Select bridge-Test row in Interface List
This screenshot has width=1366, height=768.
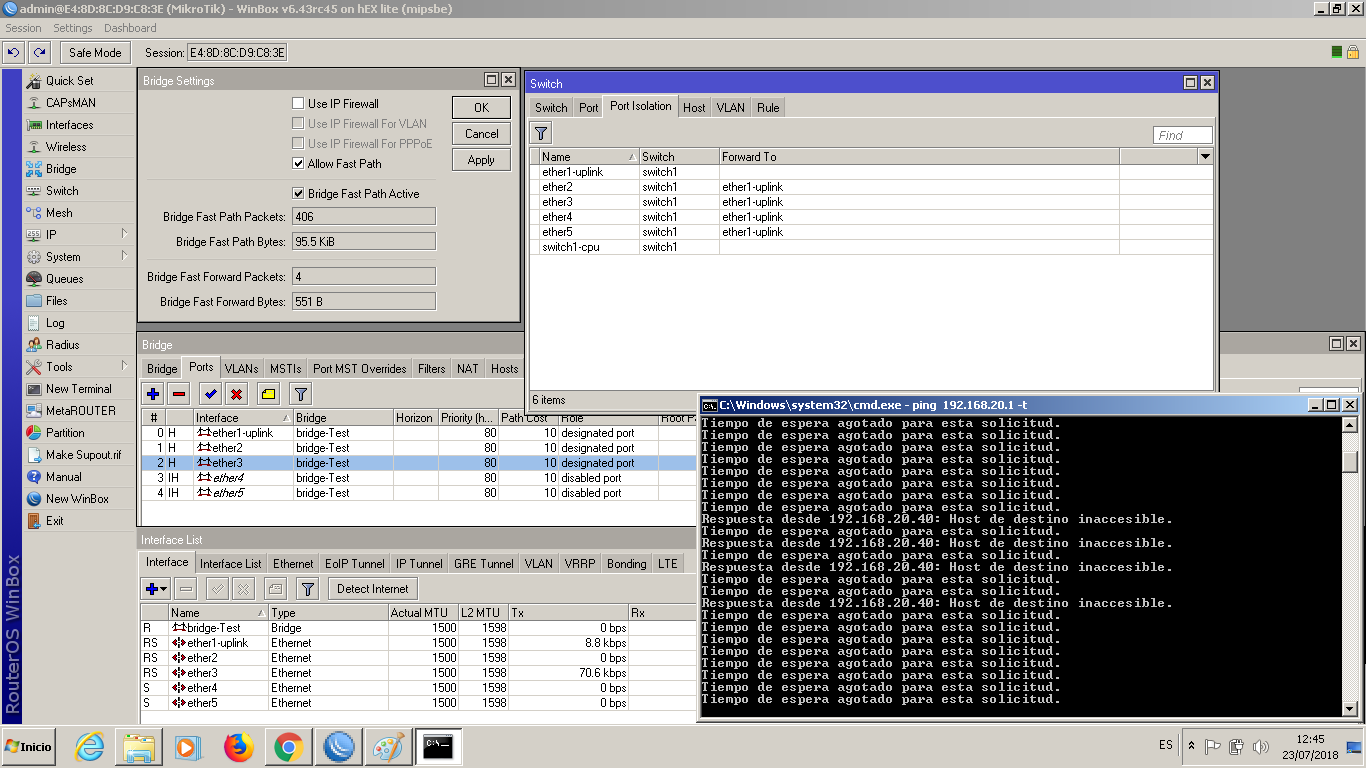tap(418, 628)
